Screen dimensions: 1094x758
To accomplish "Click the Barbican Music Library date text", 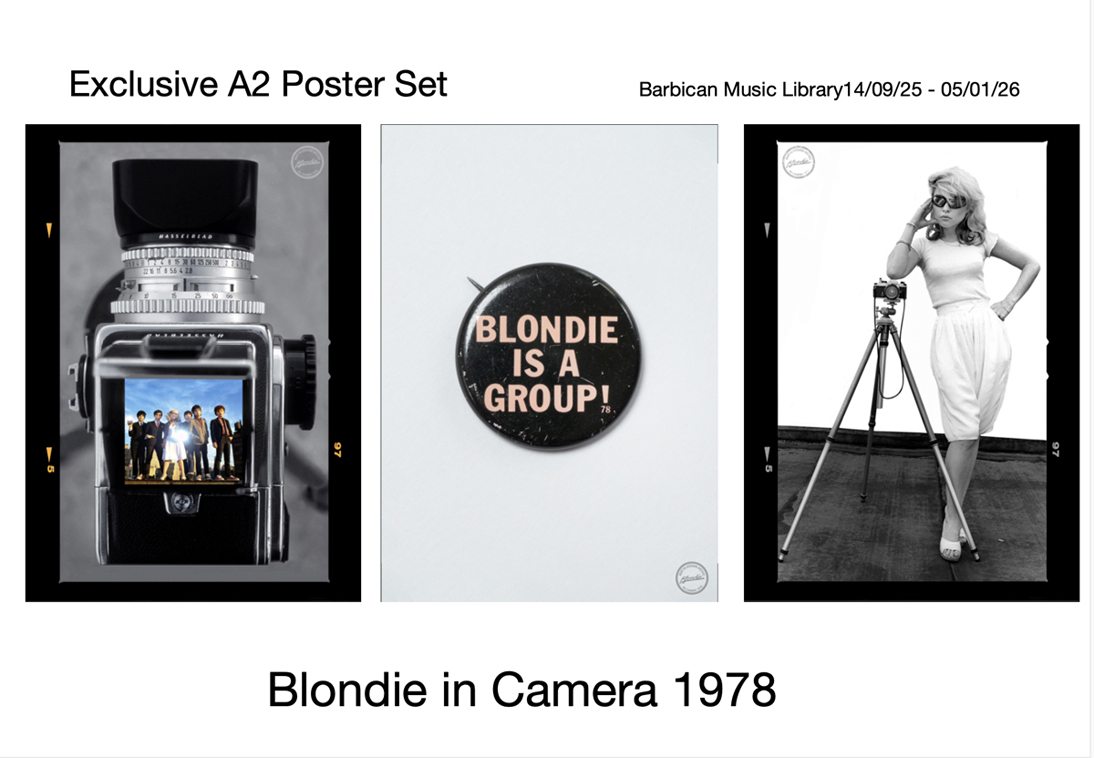I will [x=829, y=89].
